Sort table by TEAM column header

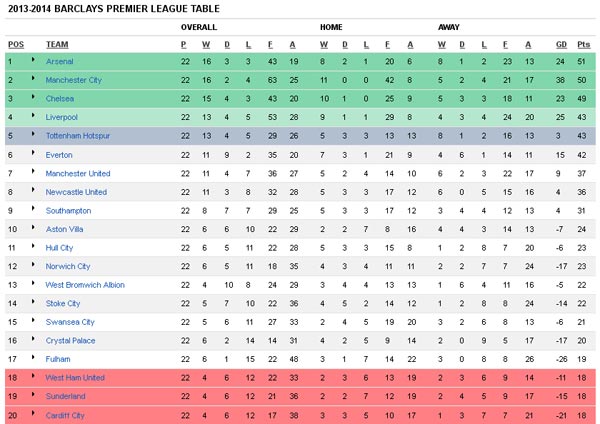[x=57, y=45]
